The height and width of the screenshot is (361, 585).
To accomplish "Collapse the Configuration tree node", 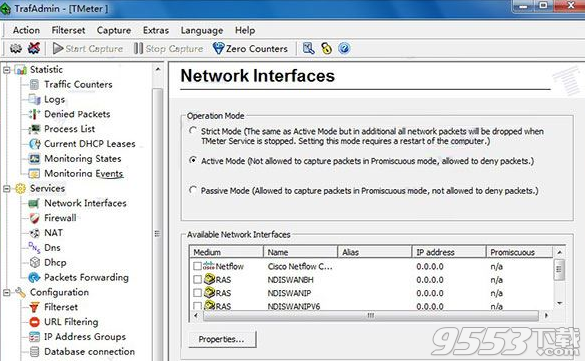I will tap(7, 293).
